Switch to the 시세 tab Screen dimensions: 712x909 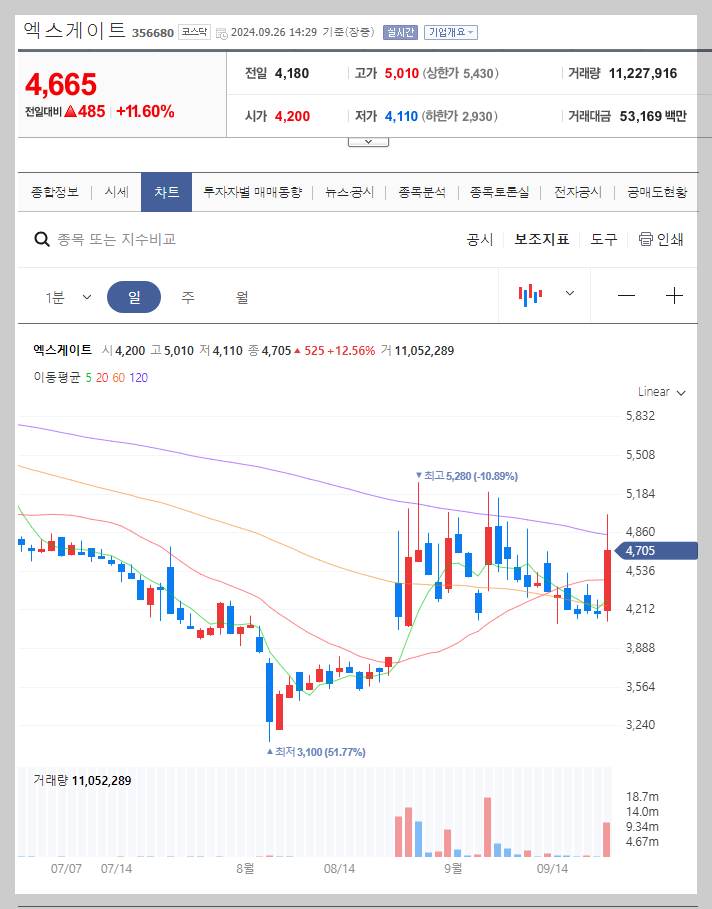tap(115, 191)
